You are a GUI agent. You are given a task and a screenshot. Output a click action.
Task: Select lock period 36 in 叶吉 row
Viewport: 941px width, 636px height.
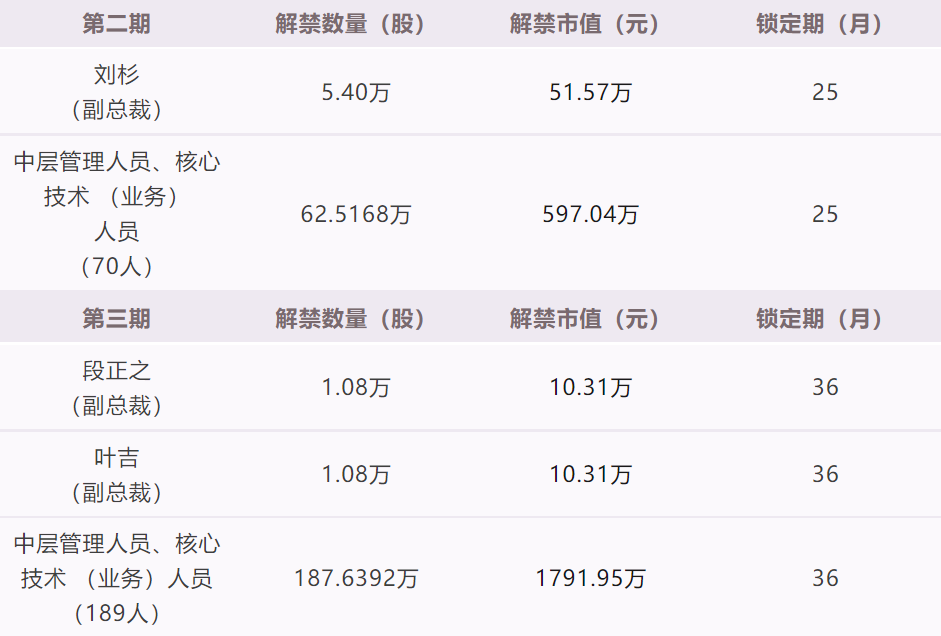[x=825, y=474]
